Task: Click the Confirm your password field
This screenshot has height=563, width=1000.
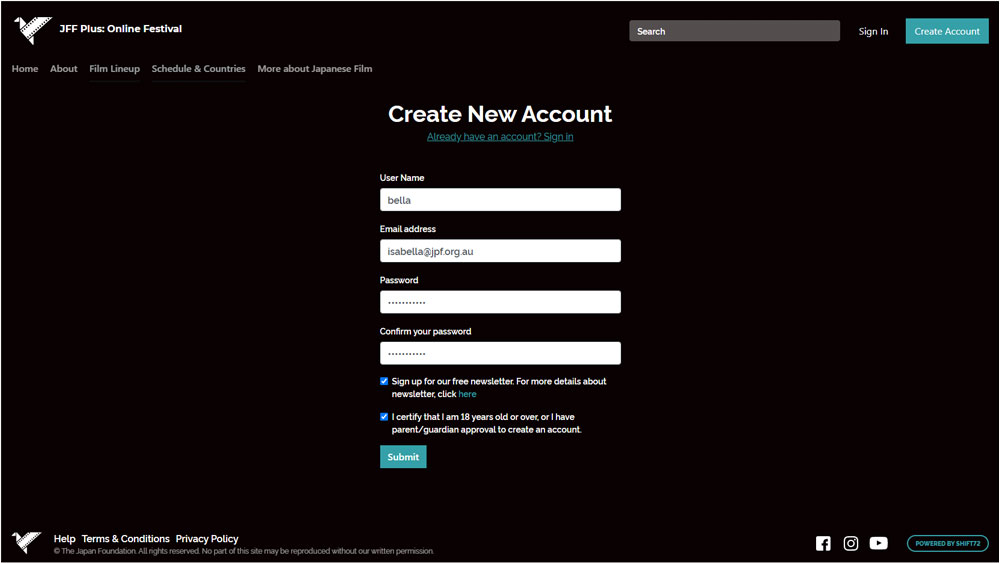Action: click(x=500, y=353)
